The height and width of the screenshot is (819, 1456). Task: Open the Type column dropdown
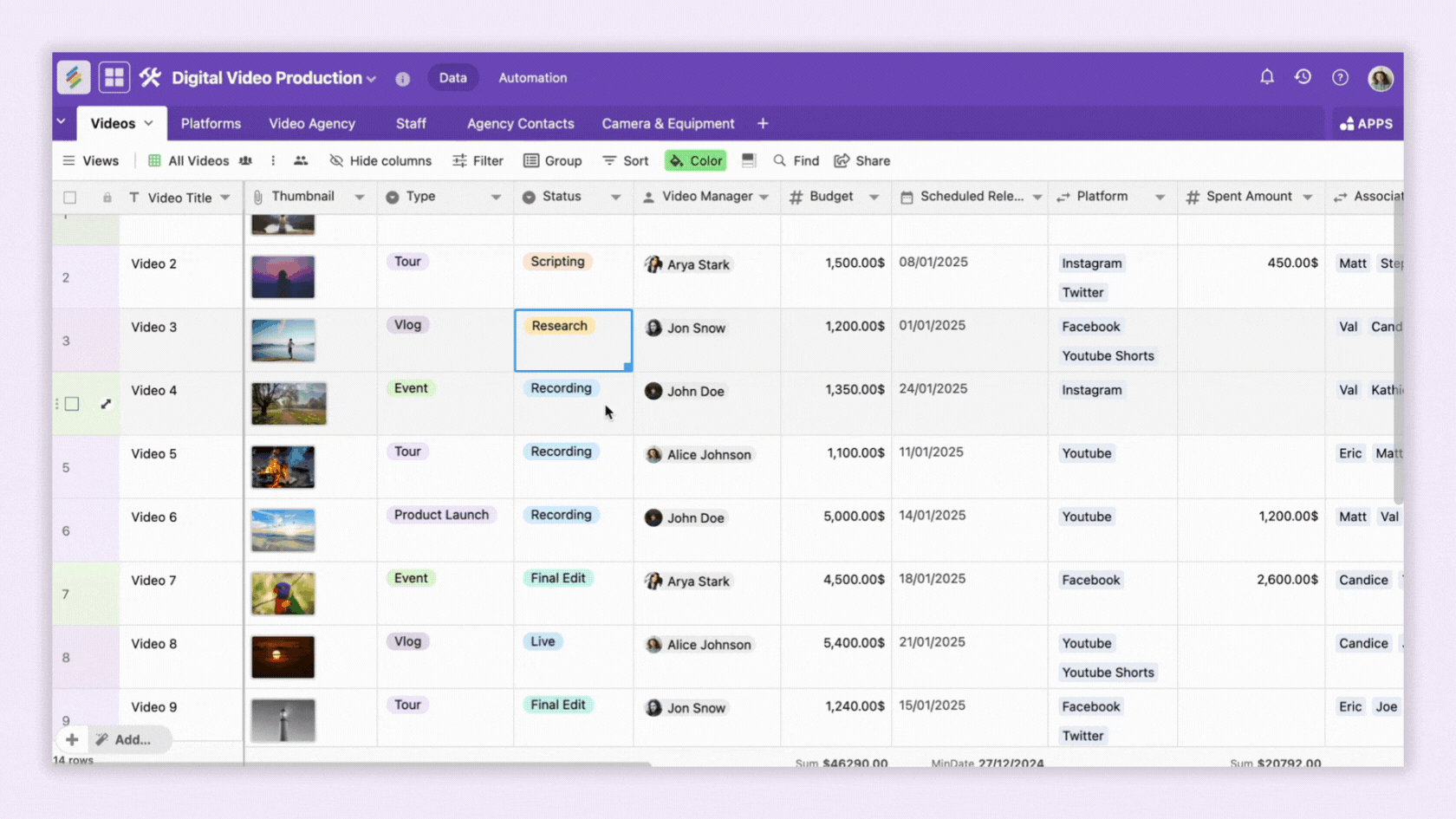pos(496,197)
